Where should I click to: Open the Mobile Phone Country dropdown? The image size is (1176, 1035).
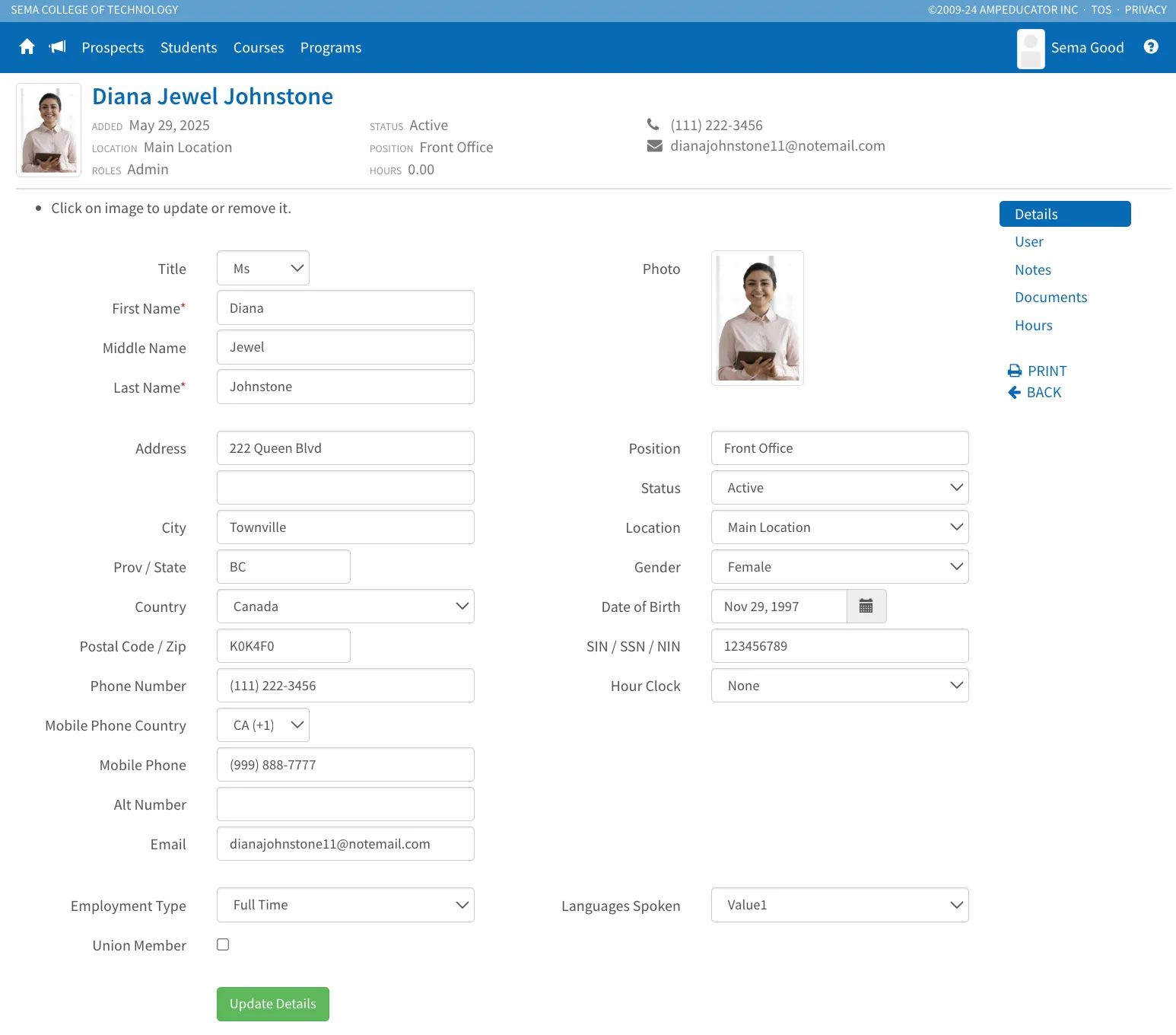pyautogui.click(x=263, y=725)
